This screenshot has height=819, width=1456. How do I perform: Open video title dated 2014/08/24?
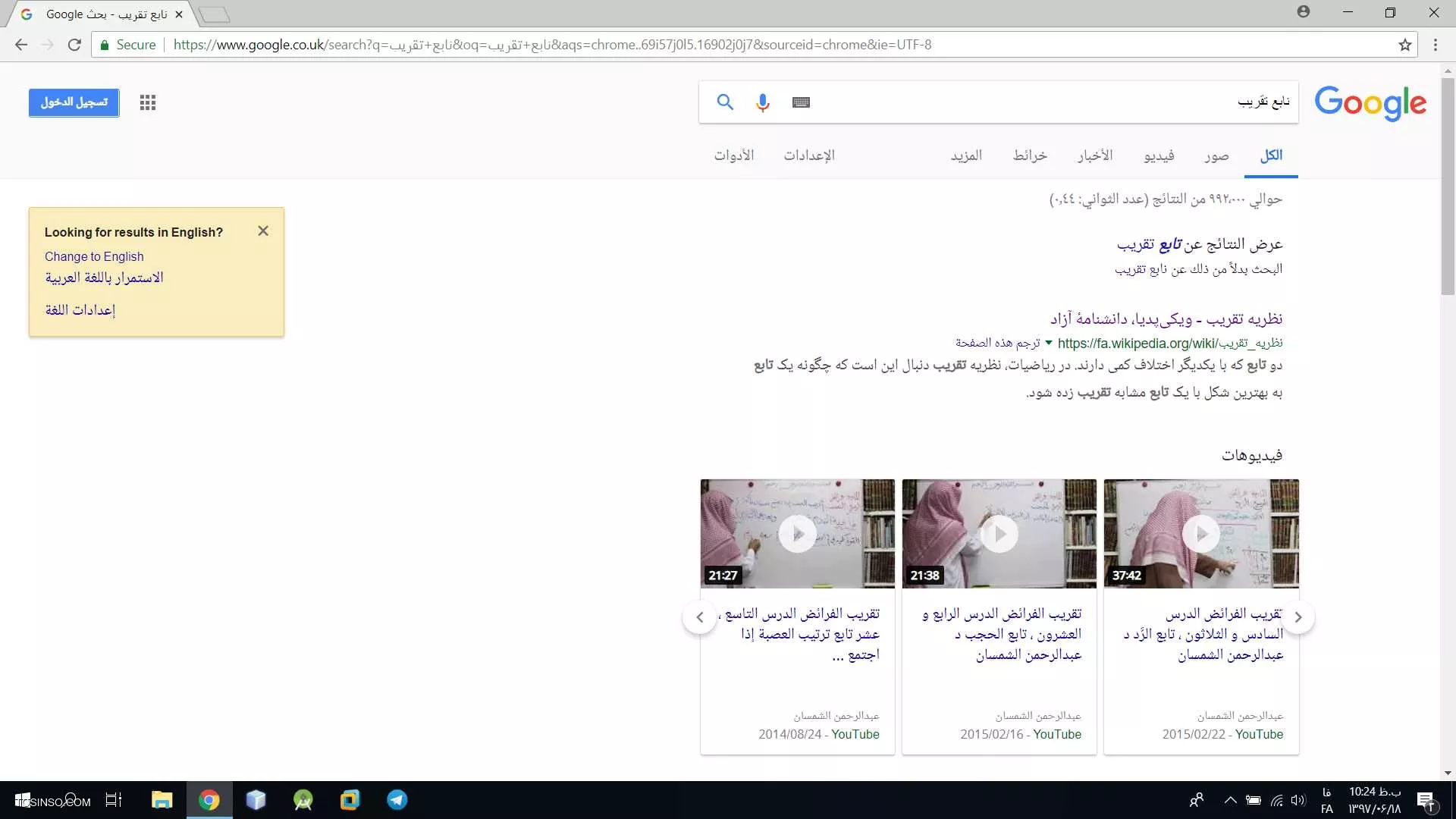(x=799, y=634)
